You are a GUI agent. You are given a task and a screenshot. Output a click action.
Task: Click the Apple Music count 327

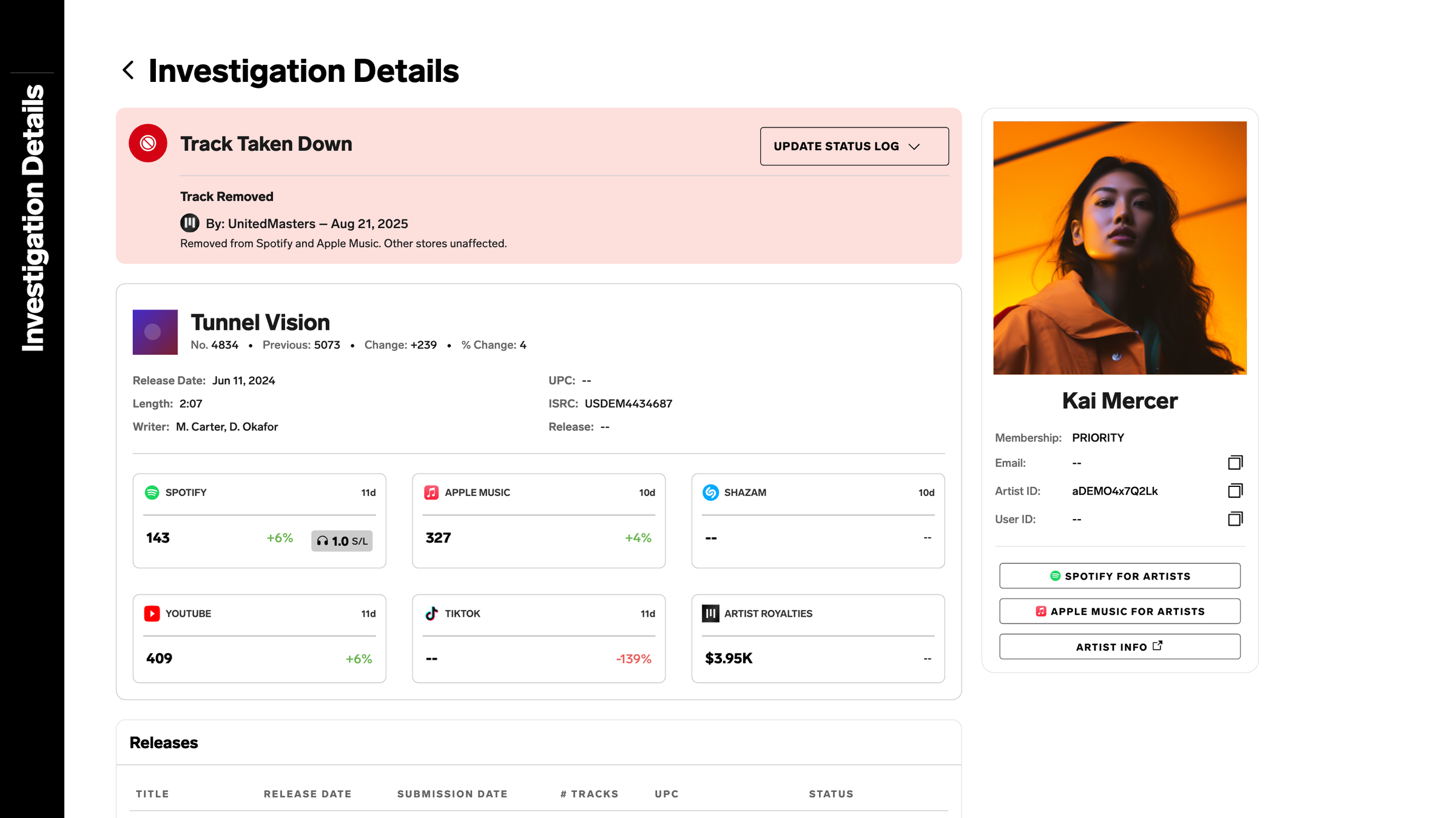coord(438,538)
